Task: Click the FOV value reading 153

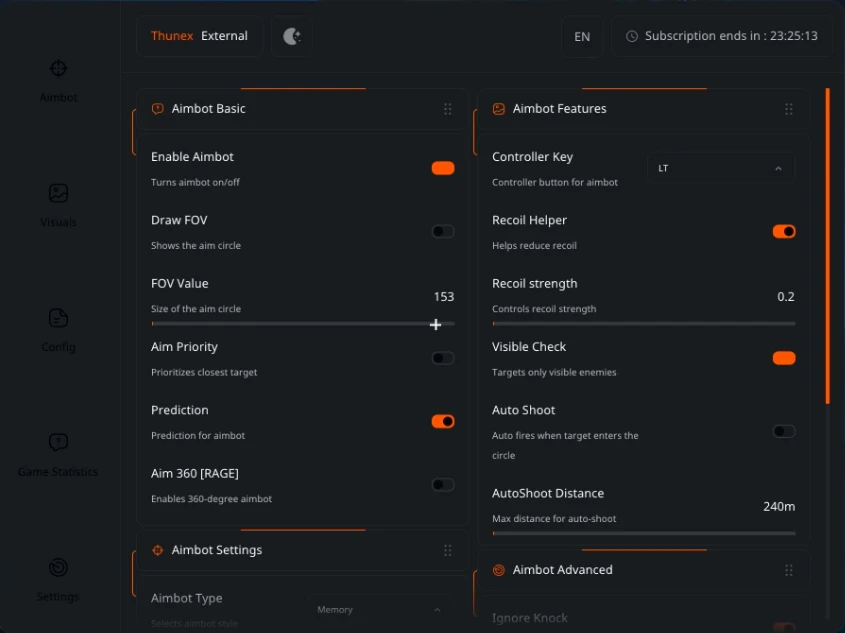Action: click(x=444, y=297)
